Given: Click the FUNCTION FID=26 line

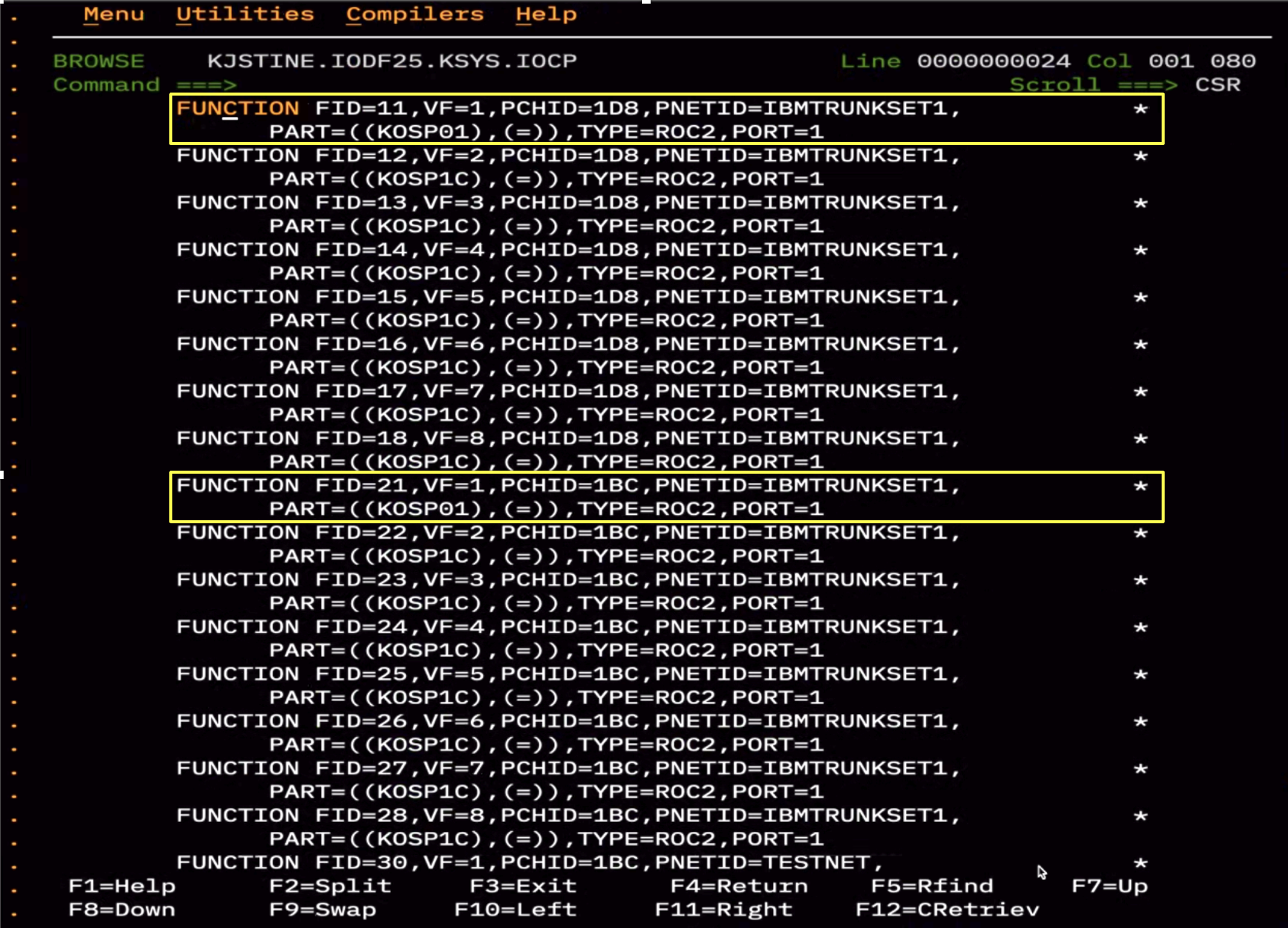Looking at the screenshot, I should click(568, 722).
